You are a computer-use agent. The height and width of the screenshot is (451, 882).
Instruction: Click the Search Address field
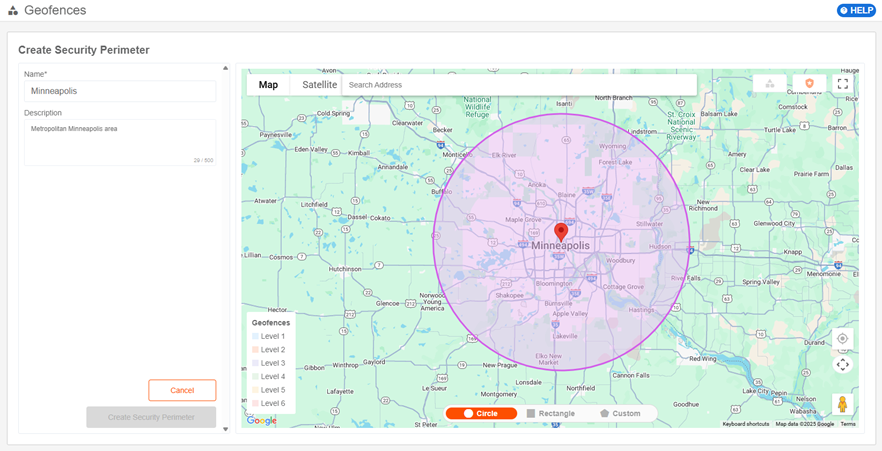click(518, 85)
